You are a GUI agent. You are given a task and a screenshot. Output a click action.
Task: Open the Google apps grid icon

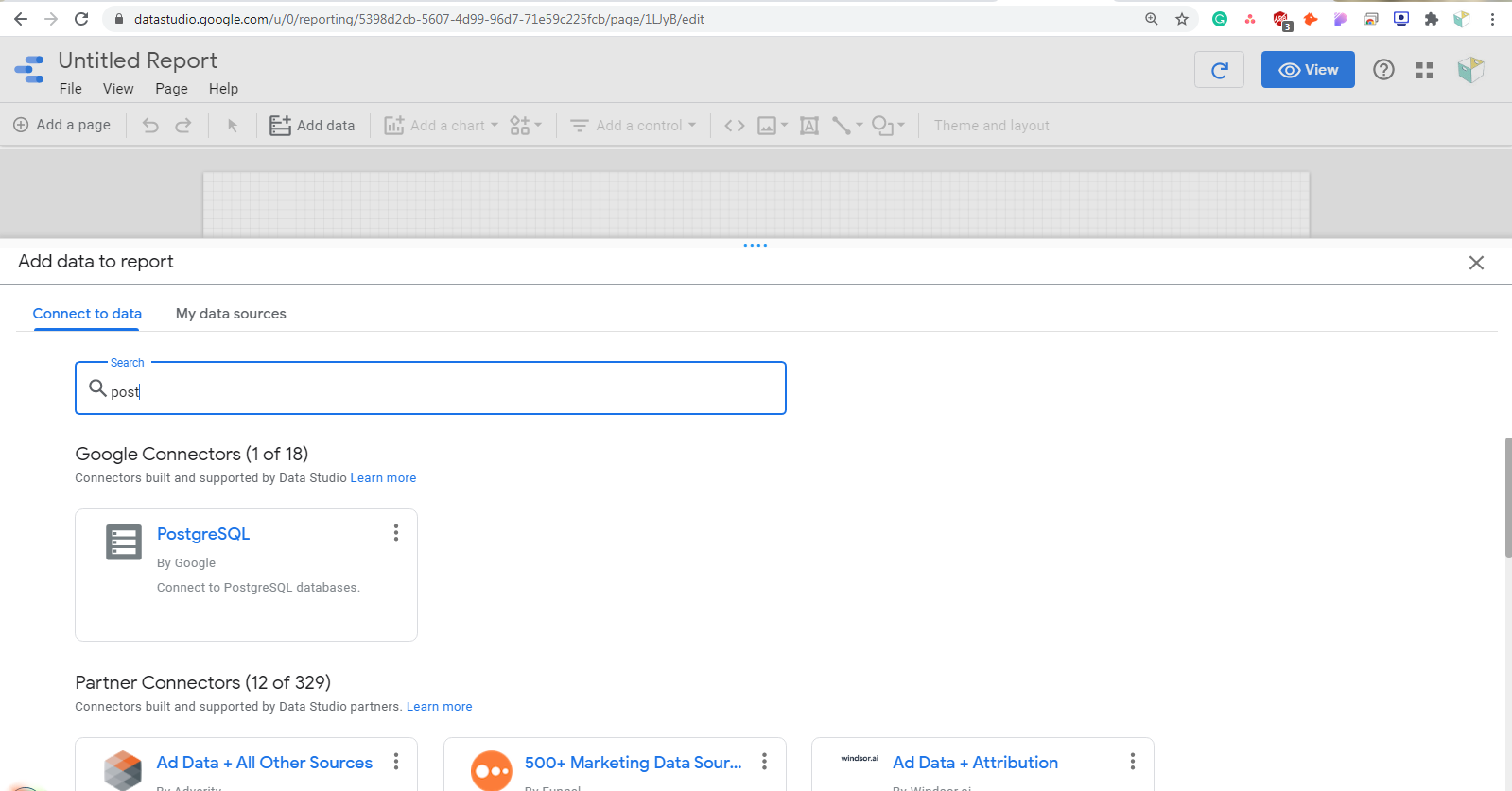click(x=1425, y=70)
